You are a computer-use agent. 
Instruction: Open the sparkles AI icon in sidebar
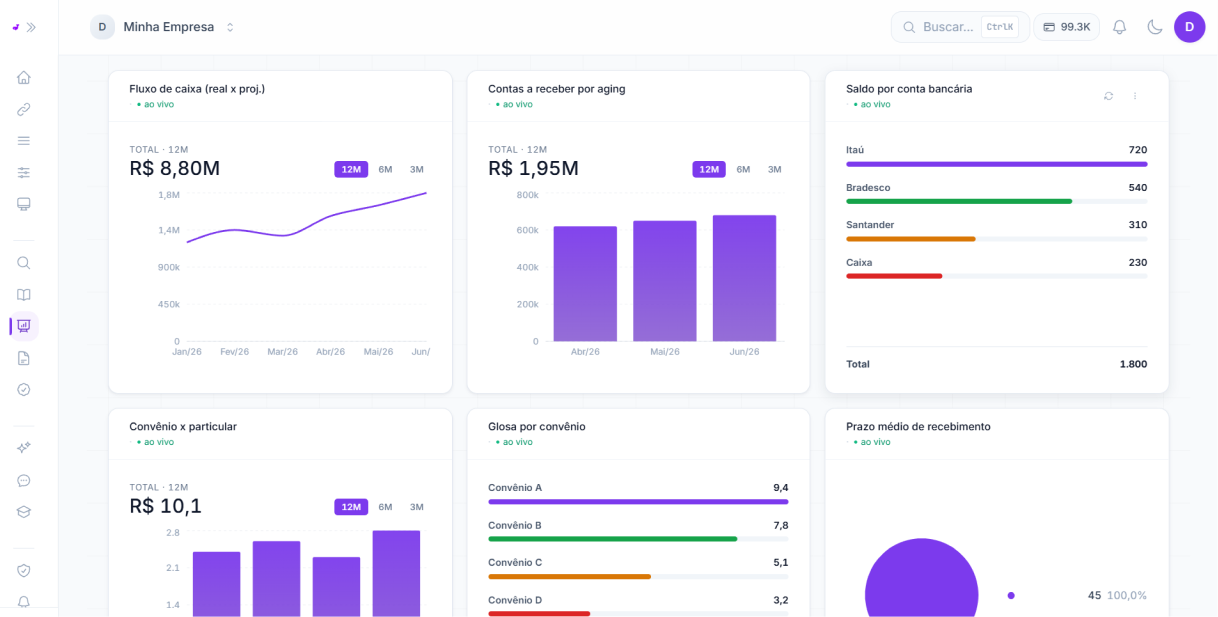click(x=24, y=448)
